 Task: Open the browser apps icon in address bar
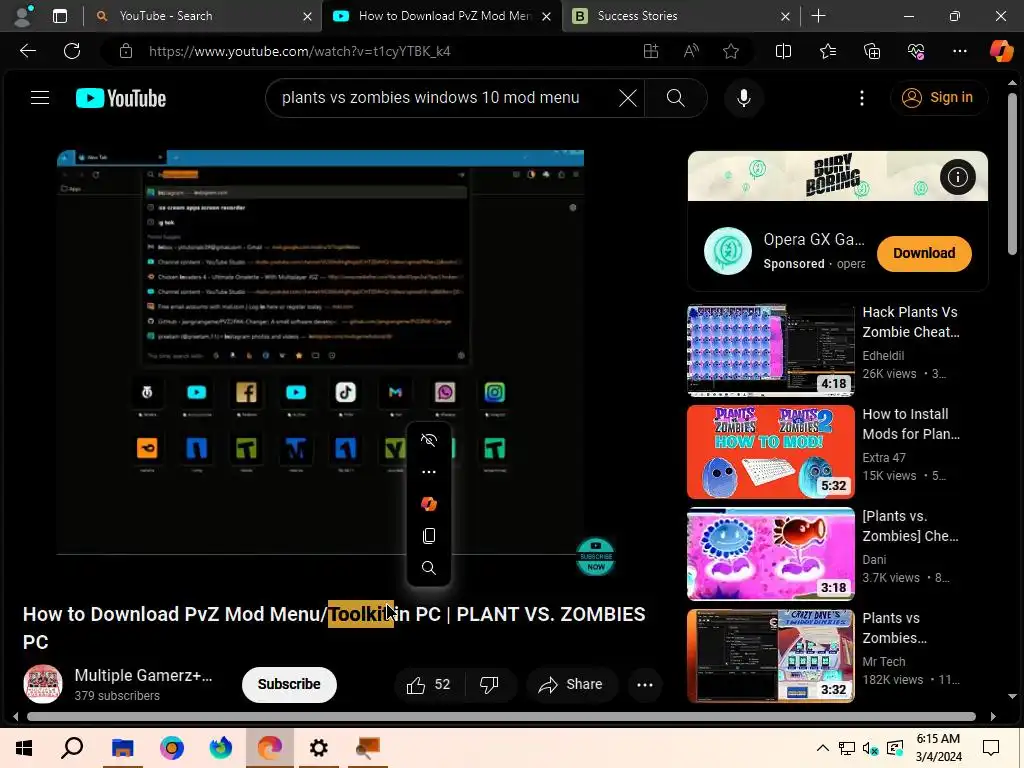pos(650,51)
